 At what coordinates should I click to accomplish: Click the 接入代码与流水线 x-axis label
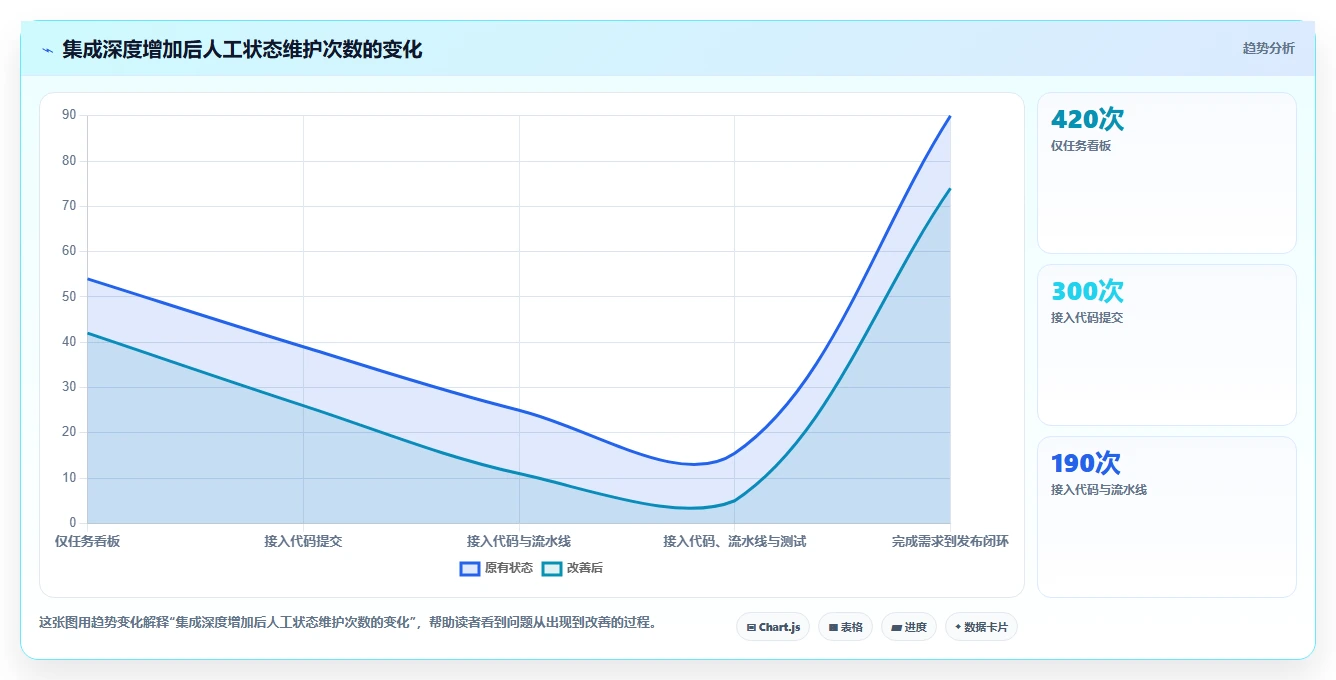coord(519,541)
